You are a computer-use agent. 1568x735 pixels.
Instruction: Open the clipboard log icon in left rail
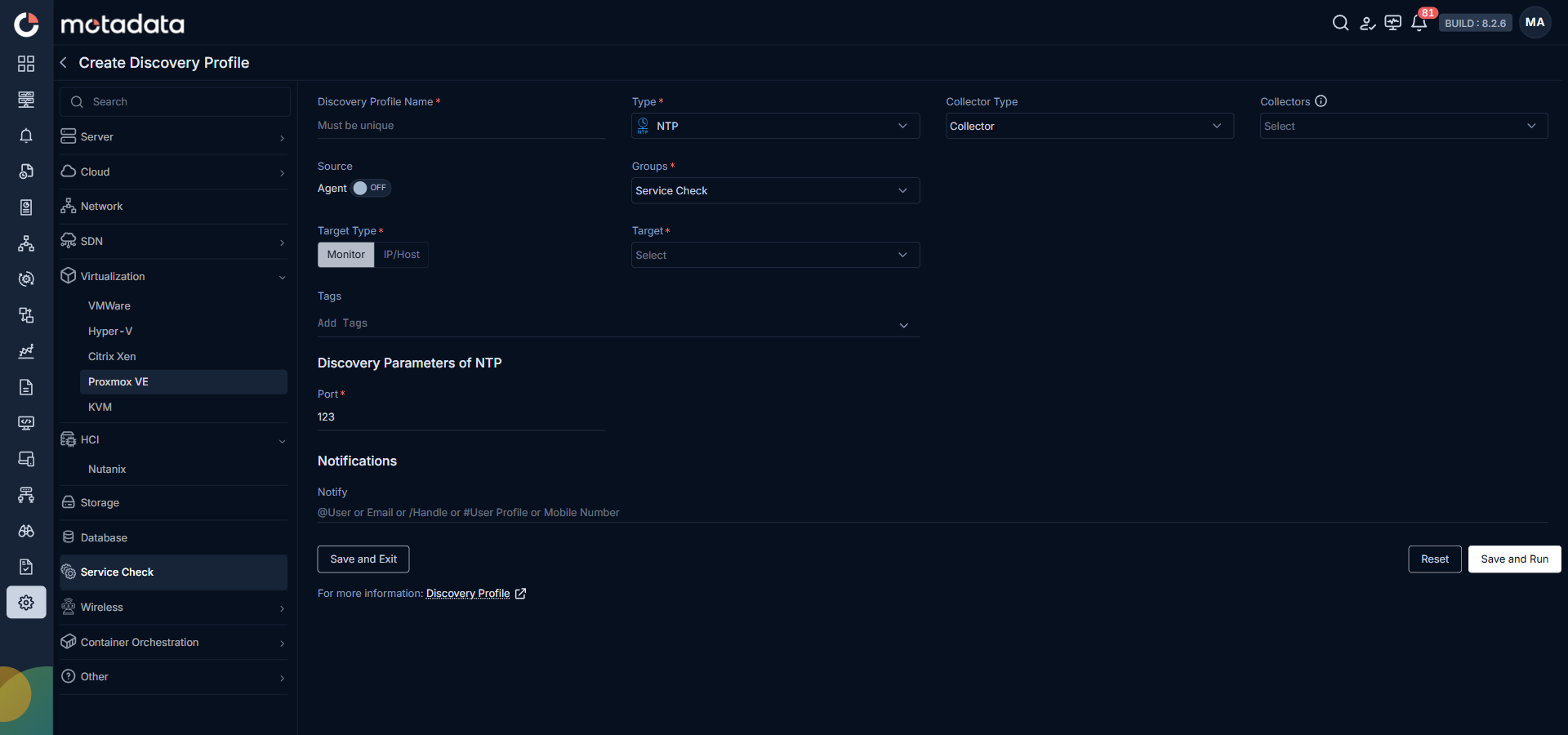pyautogui.click(x=26, y=207)
